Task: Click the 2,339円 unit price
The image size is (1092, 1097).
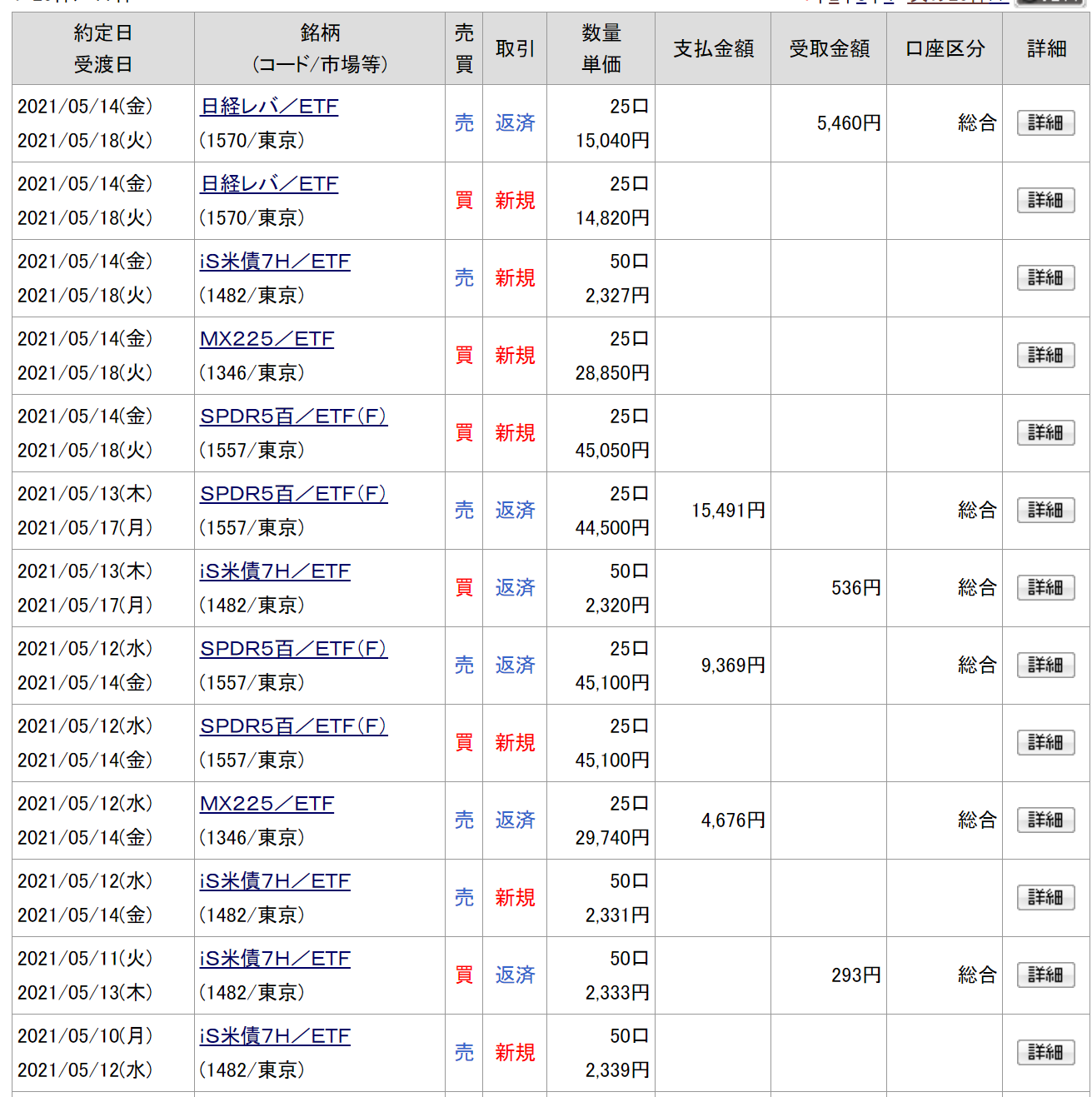Action: click(x=617, y=1070)
